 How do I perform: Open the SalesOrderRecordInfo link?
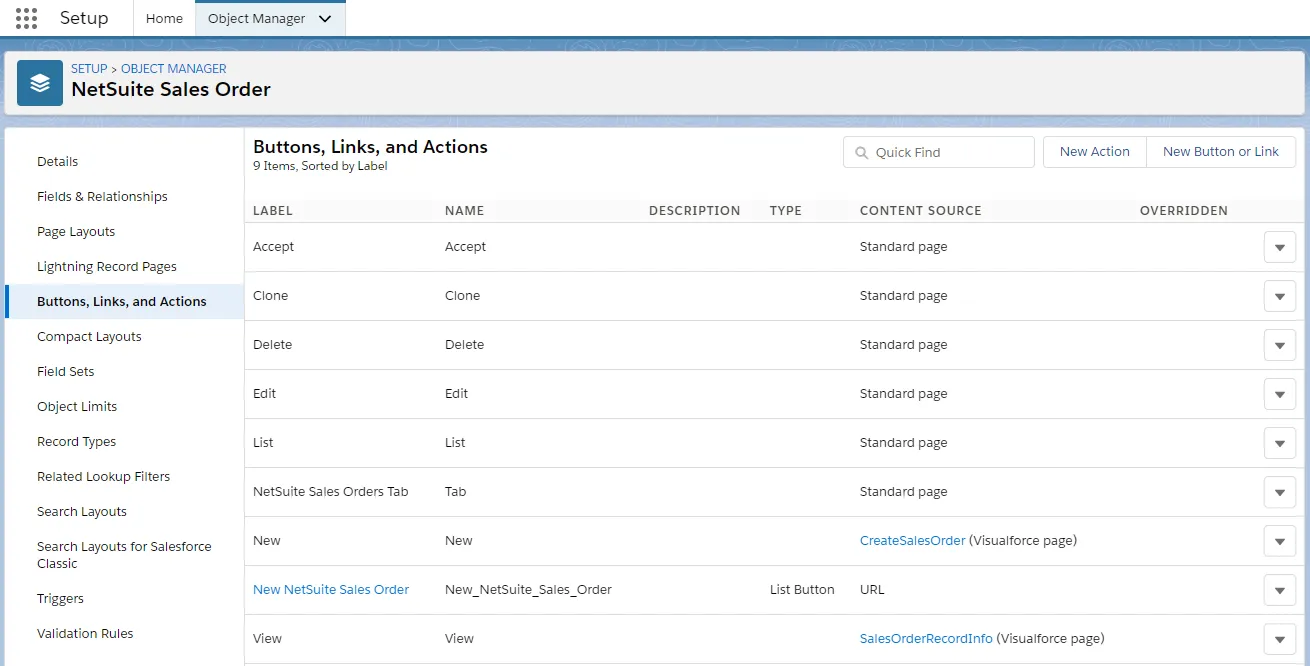[x=926, y=638]
